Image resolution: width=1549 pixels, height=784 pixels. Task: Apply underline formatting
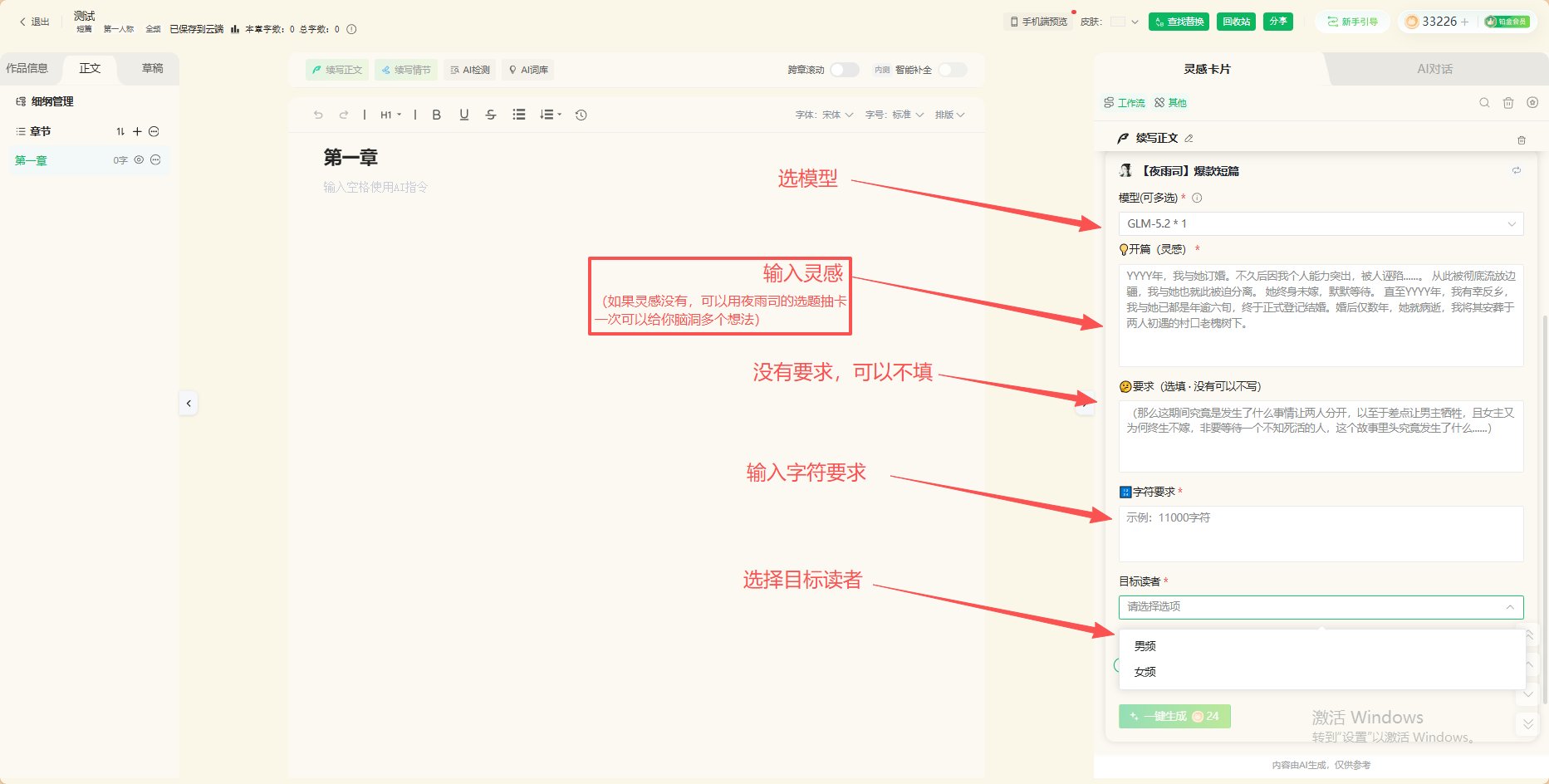pos(464,115)
